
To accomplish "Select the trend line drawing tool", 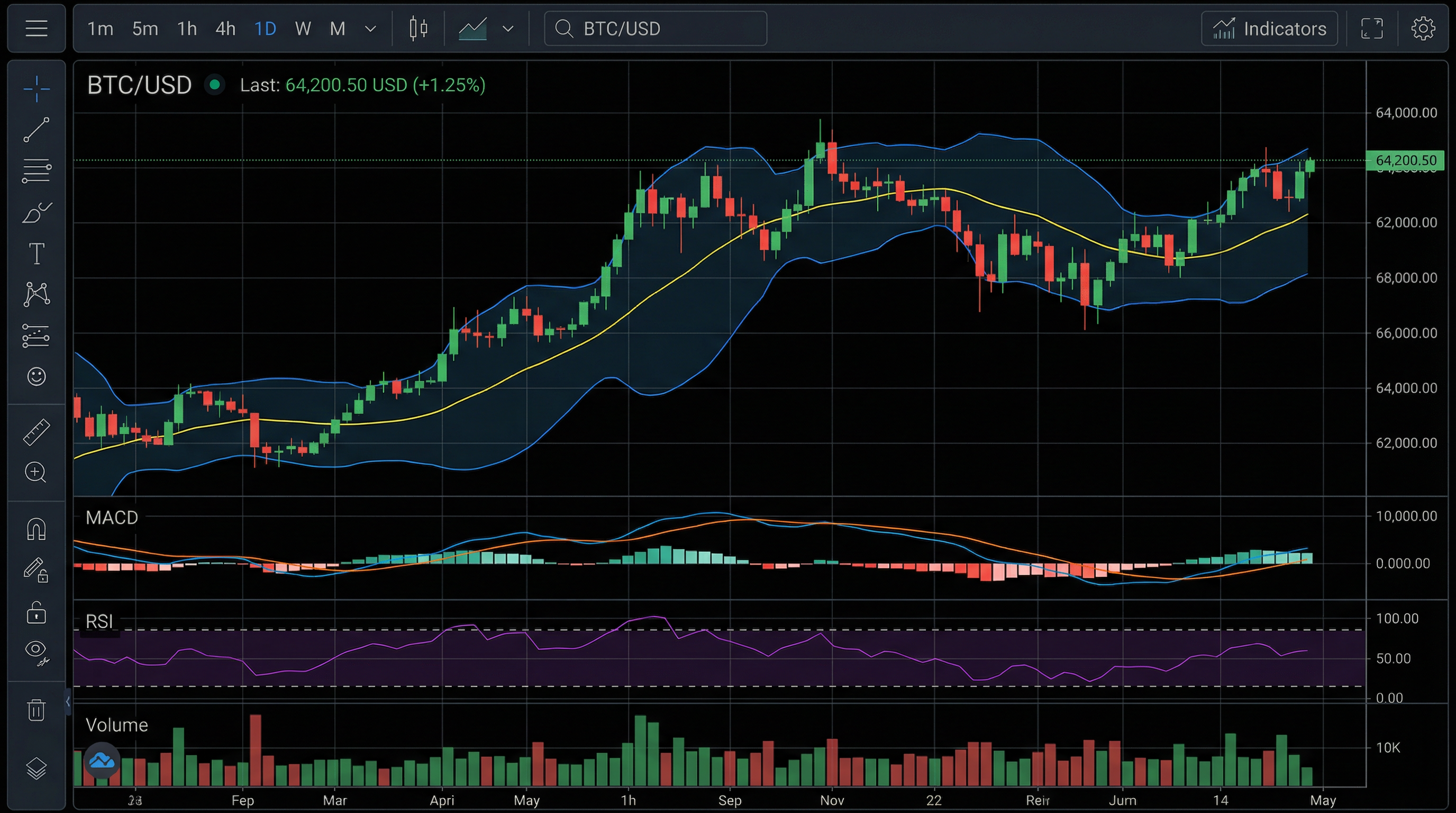I will (x=36, y=130).
